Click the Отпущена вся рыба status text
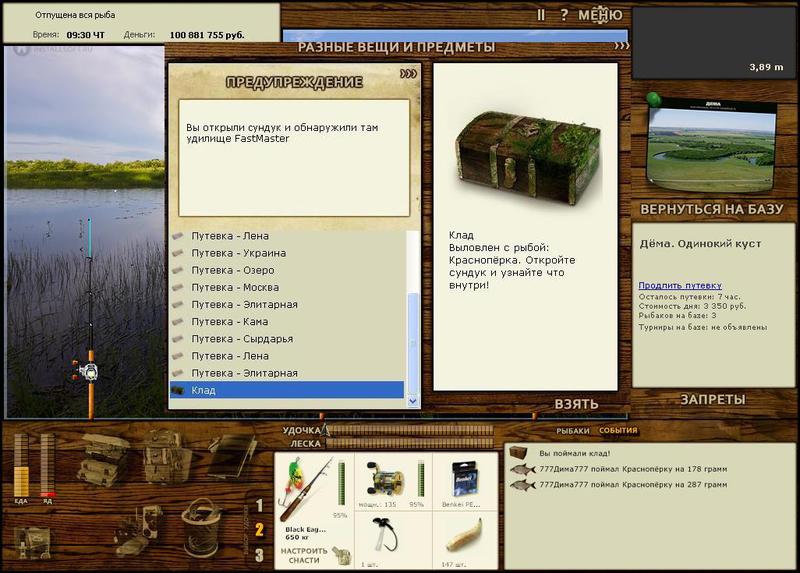Viewport: 800px width, 573px height. pos(75,15)
